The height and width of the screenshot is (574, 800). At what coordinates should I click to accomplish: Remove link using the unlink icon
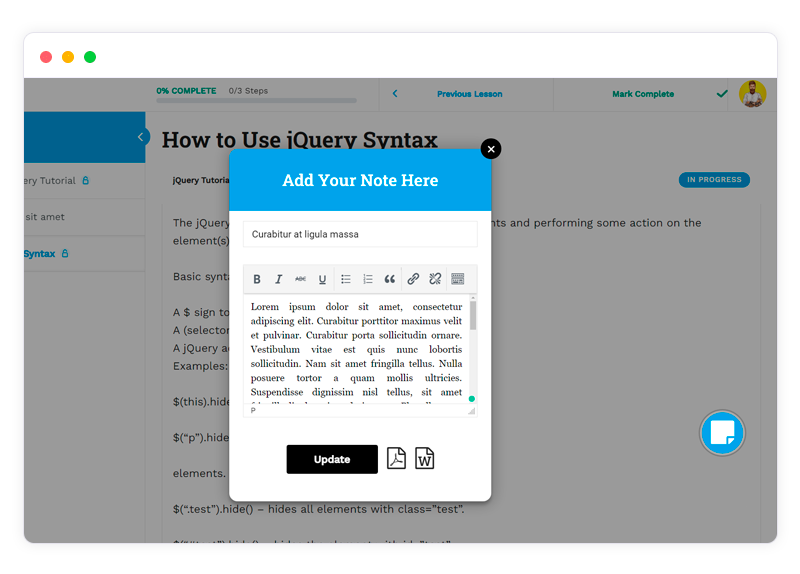(435, 279)
